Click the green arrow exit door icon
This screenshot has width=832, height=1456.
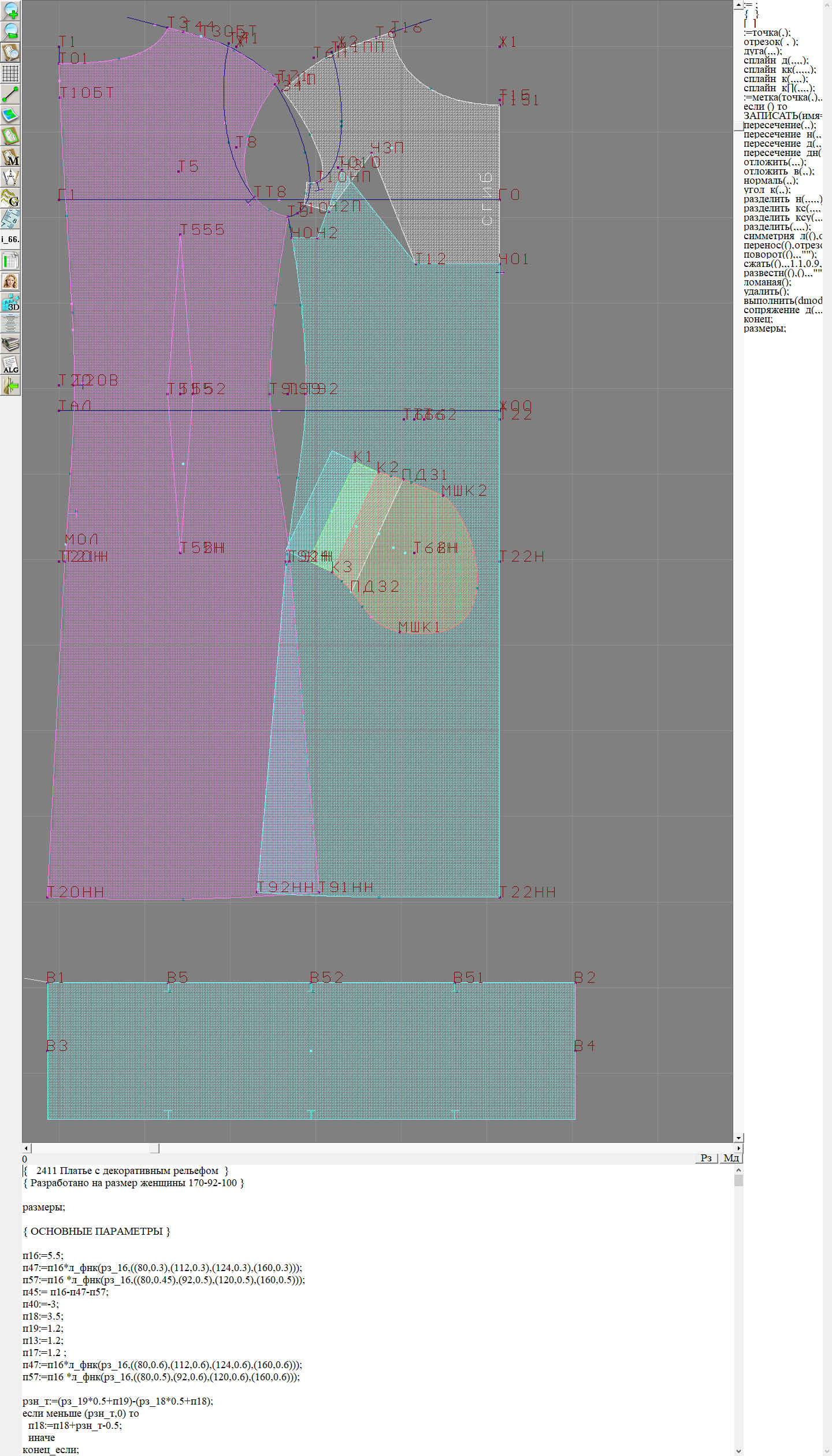[x=10, y=385]
